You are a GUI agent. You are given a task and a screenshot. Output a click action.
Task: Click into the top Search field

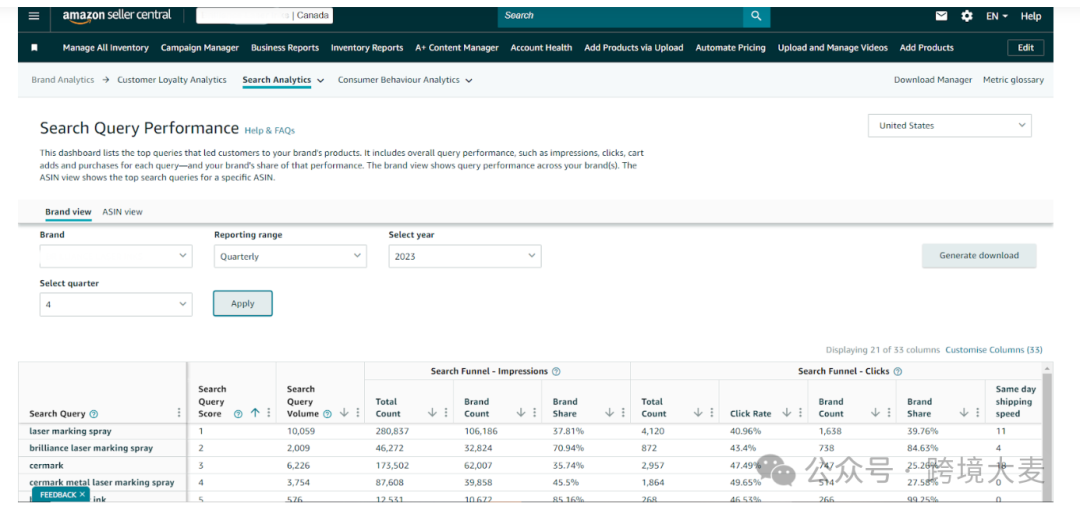[621, 16]
